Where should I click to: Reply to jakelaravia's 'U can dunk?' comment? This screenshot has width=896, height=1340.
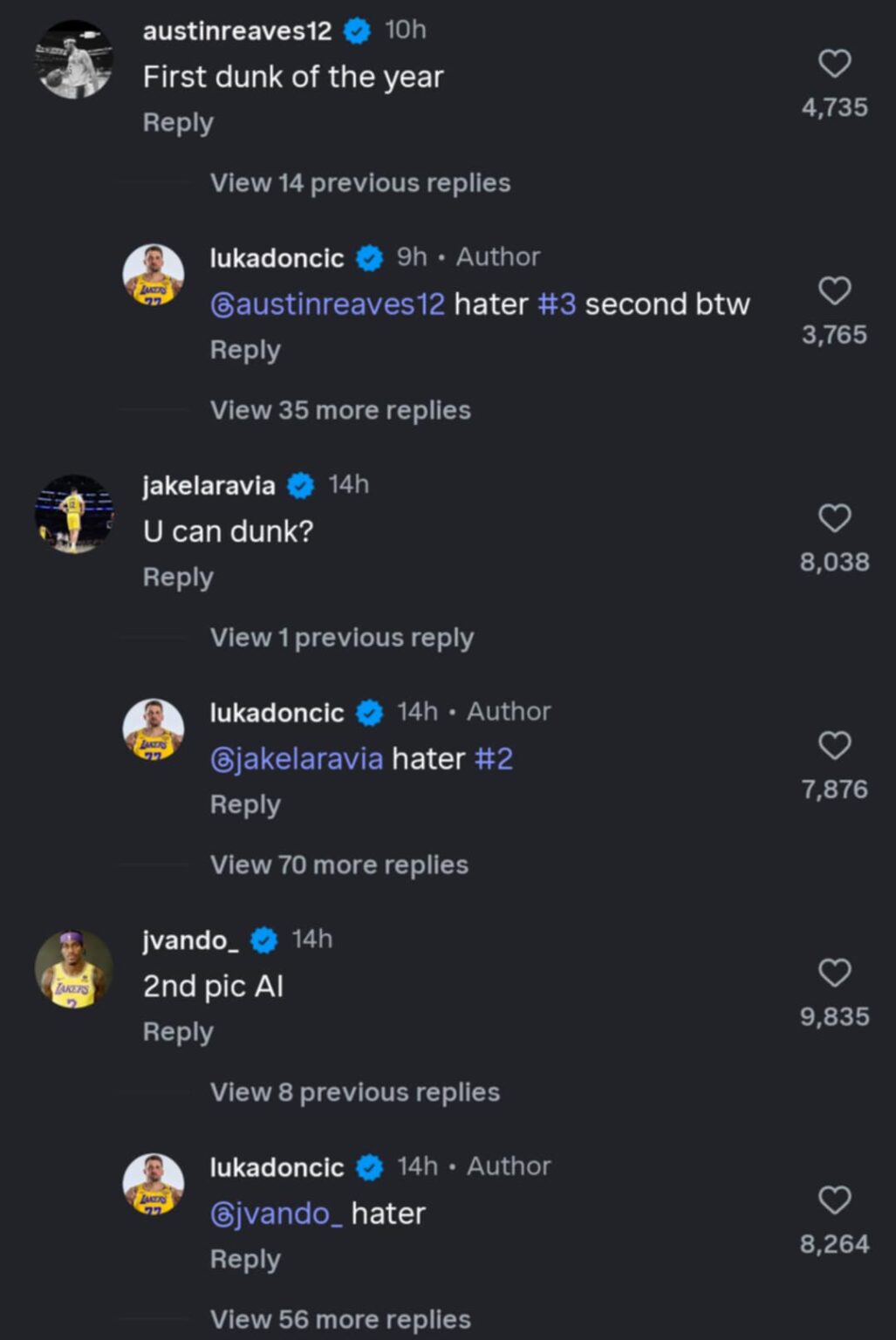click(x=177, y=576)
